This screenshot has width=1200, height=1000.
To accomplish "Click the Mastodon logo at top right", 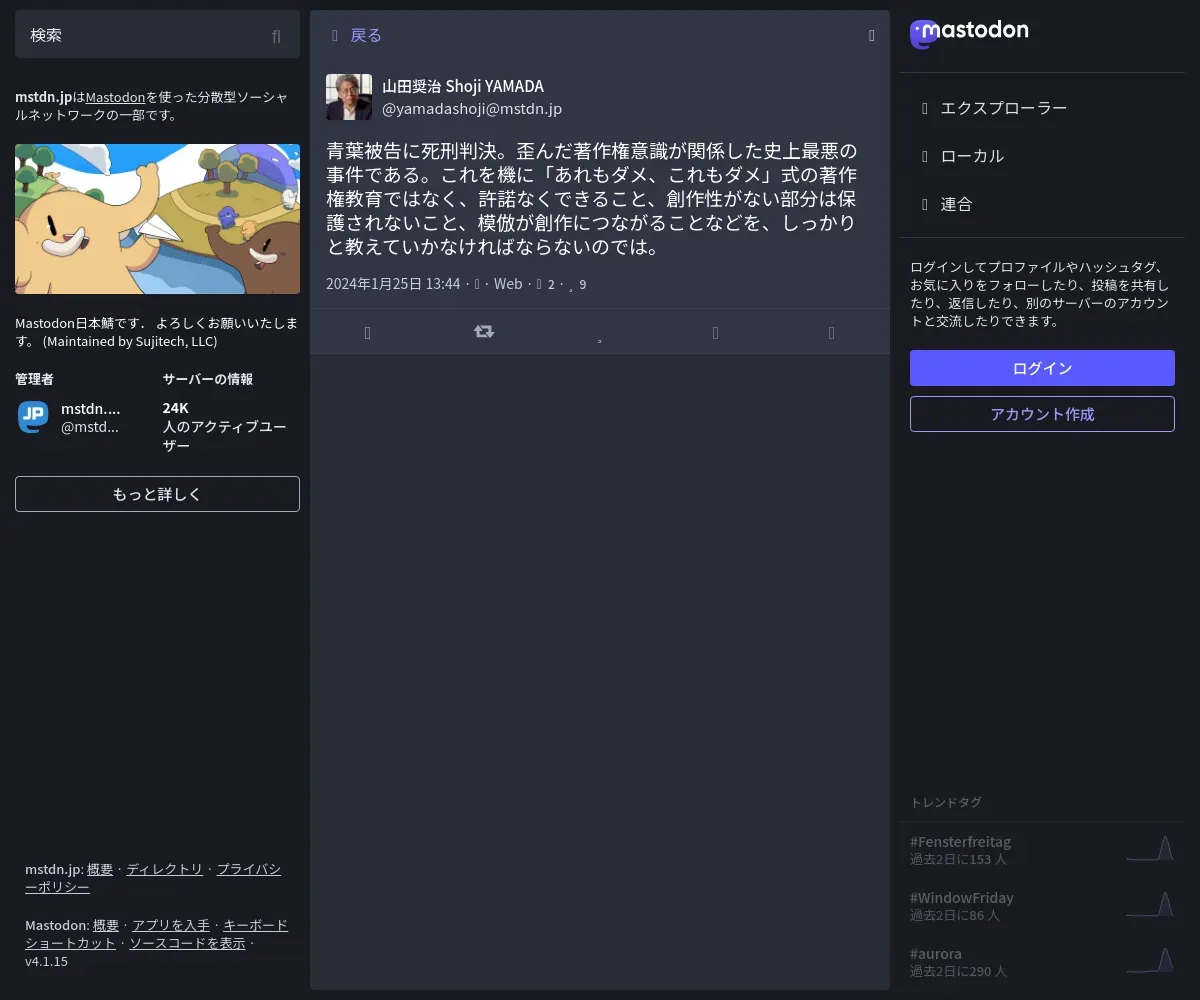I will click(969, 34).
